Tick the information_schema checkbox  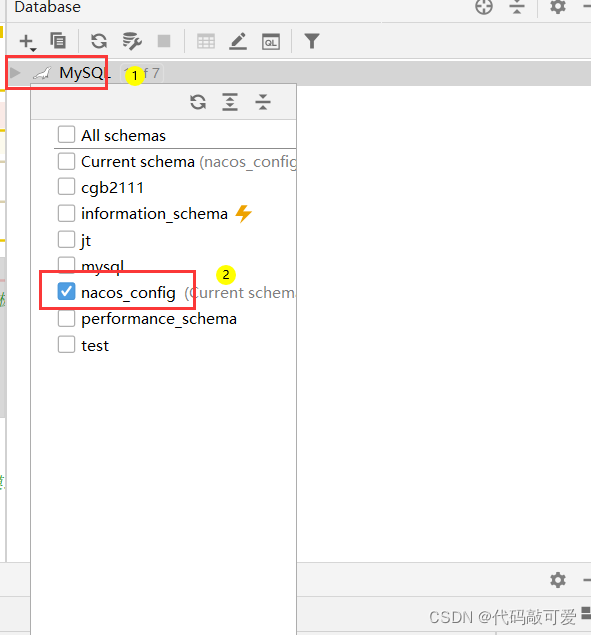tap(66, 213)
